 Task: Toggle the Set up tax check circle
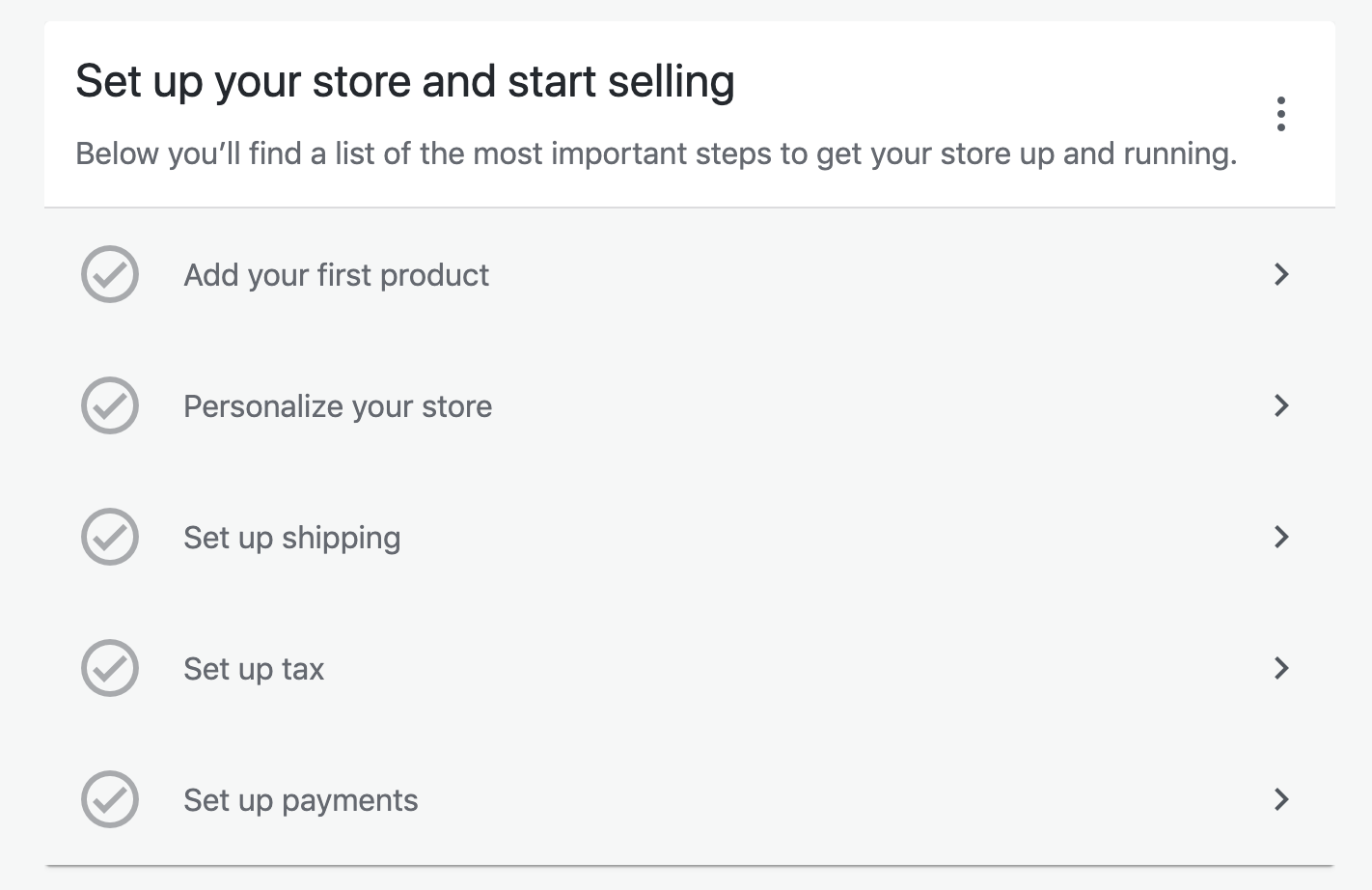coord(110,668)
